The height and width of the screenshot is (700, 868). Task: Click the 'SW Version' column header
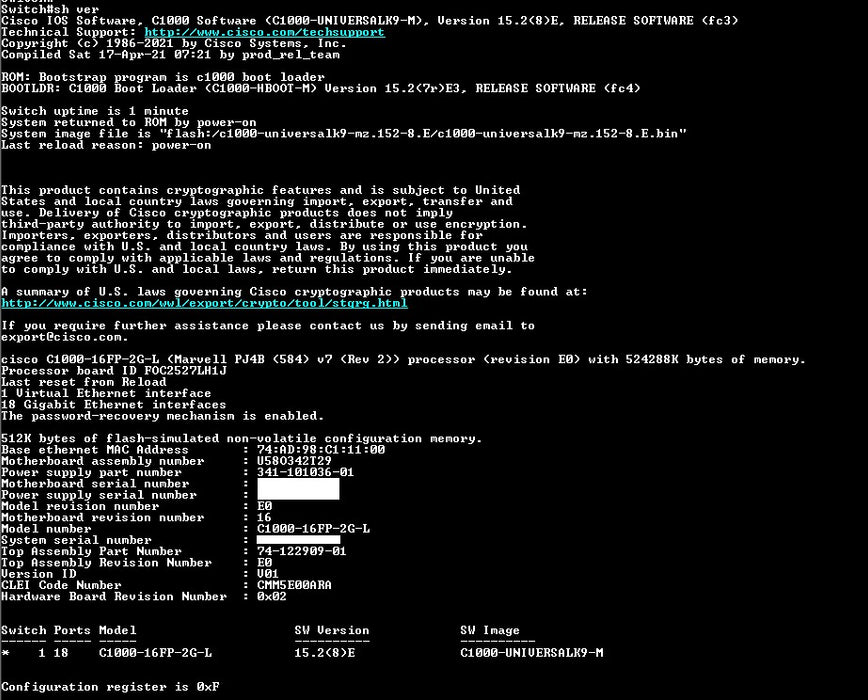click(x=332, y=631)
